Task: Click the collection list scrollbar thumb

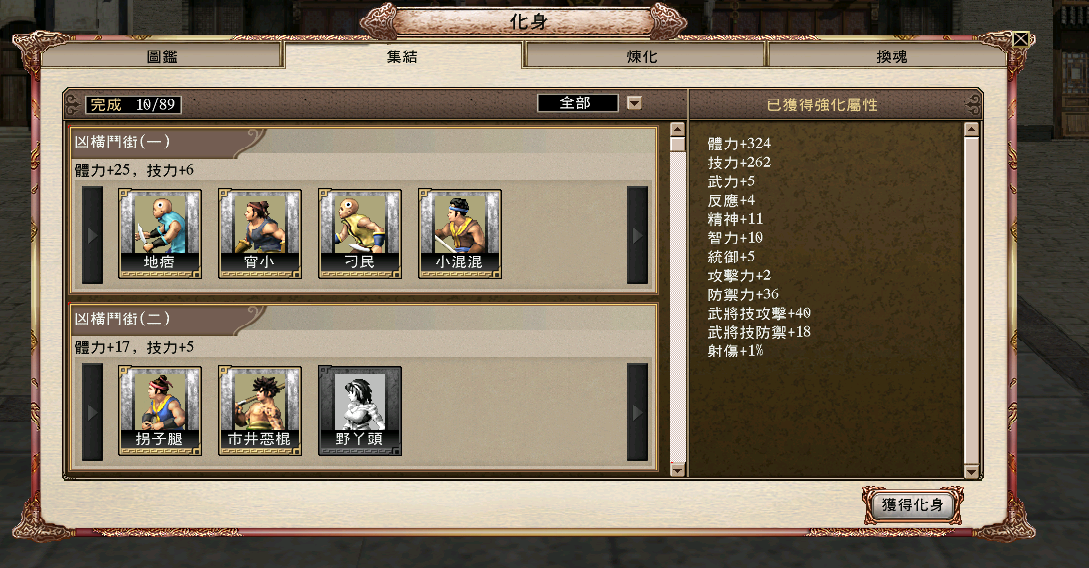Action: coord(678,144)
